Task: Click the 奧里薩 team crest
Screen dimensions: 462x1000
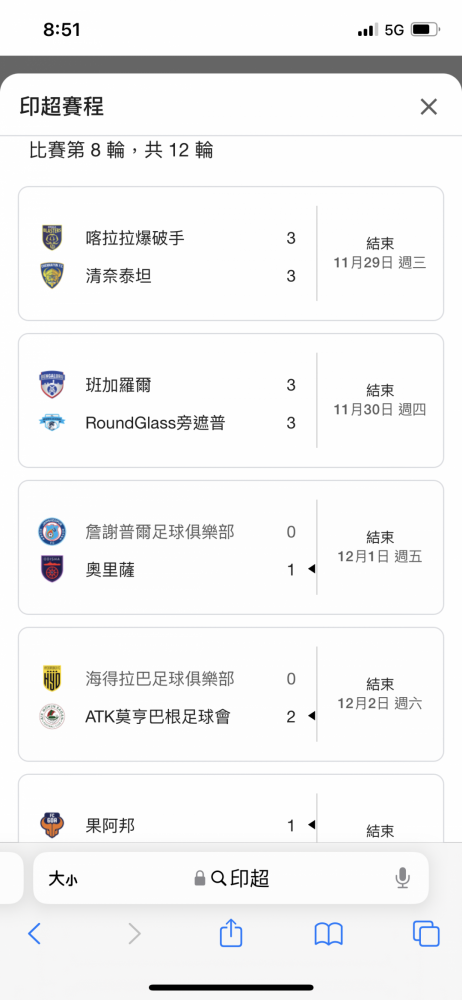Action: click(x=52, y=570)
